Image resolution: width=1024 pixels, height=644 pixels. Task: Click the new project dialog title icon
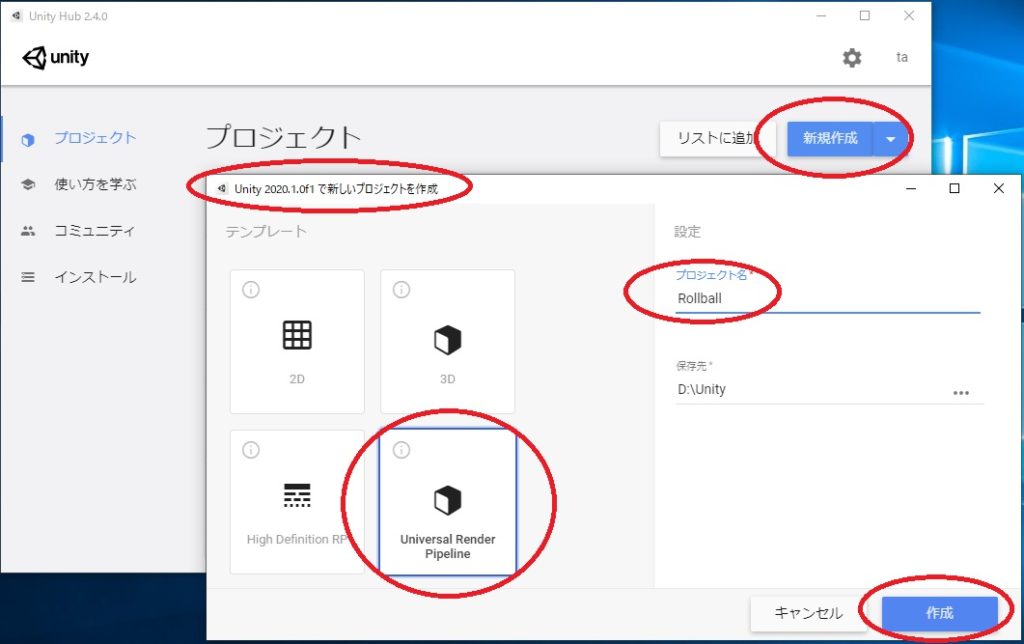[222, 188]
